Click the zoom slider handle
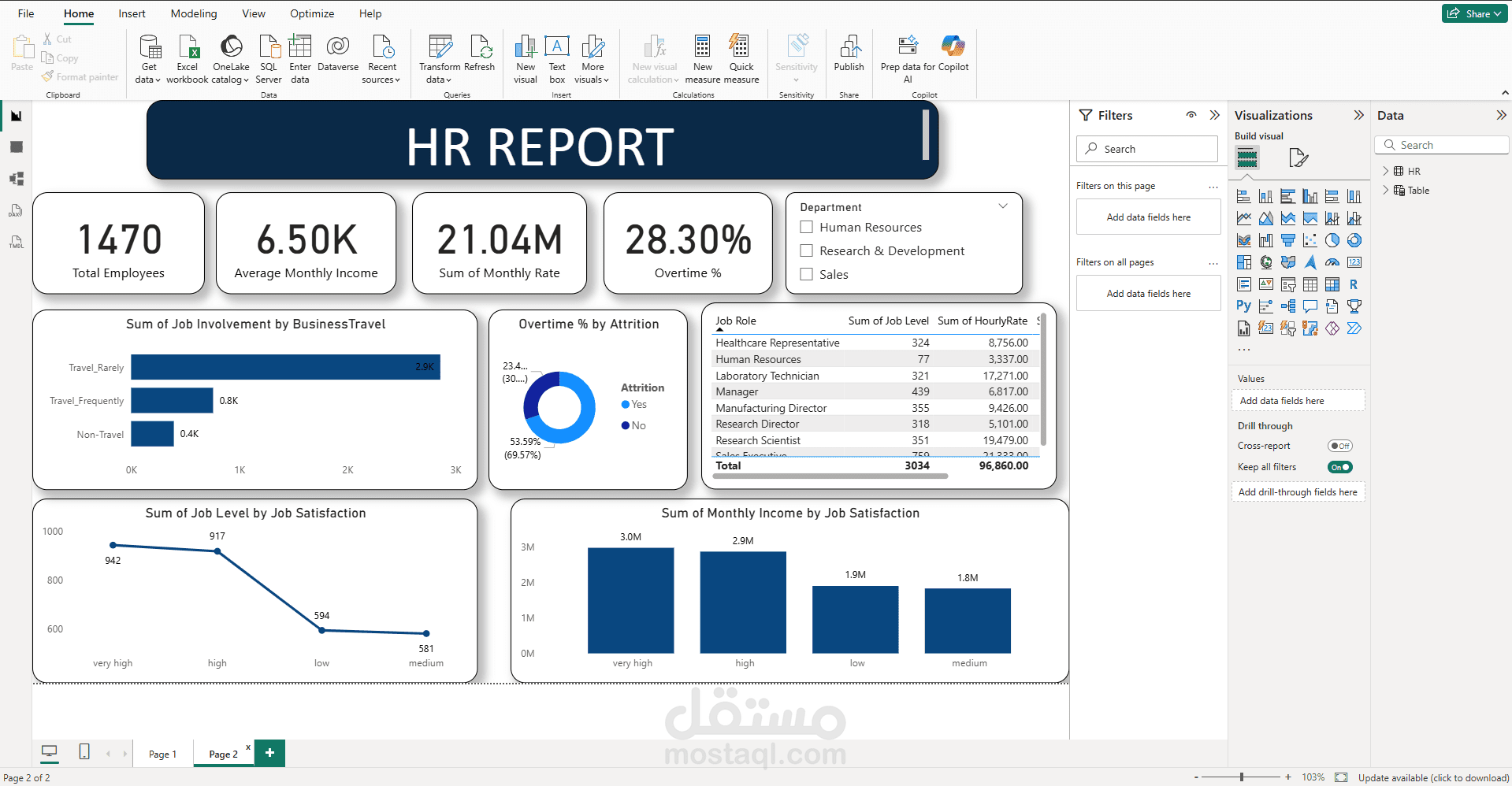This screenshot has width=1512, height=786. (x=1242, y=777)
